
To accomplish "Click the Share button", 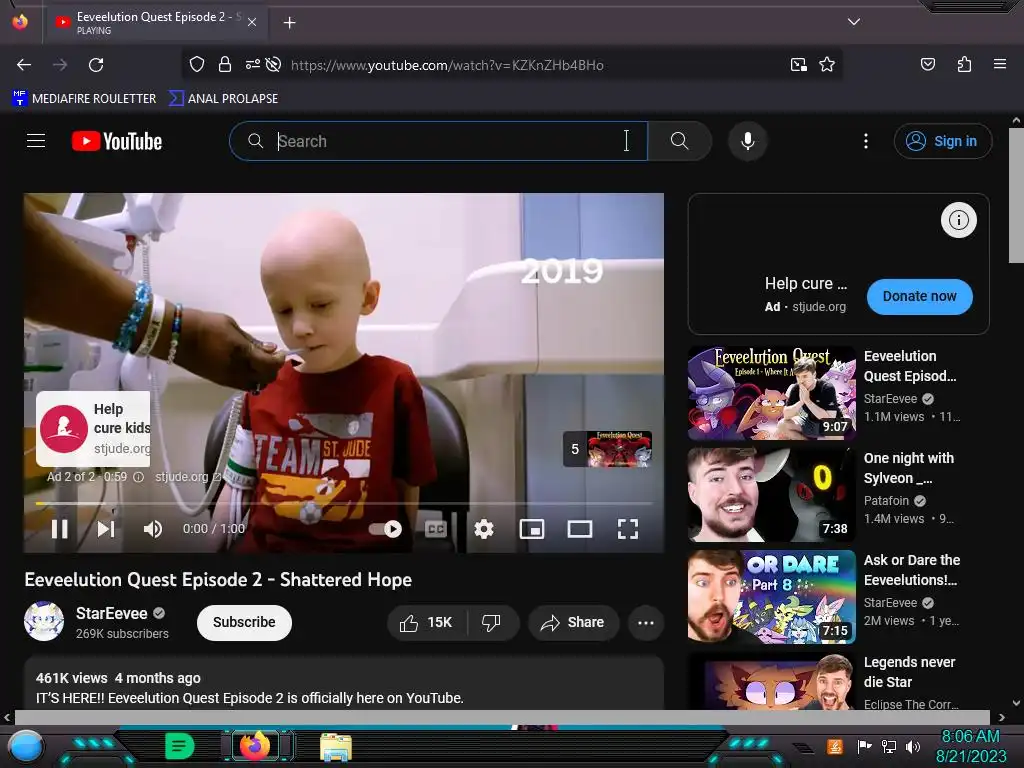I will coord(573,623).
